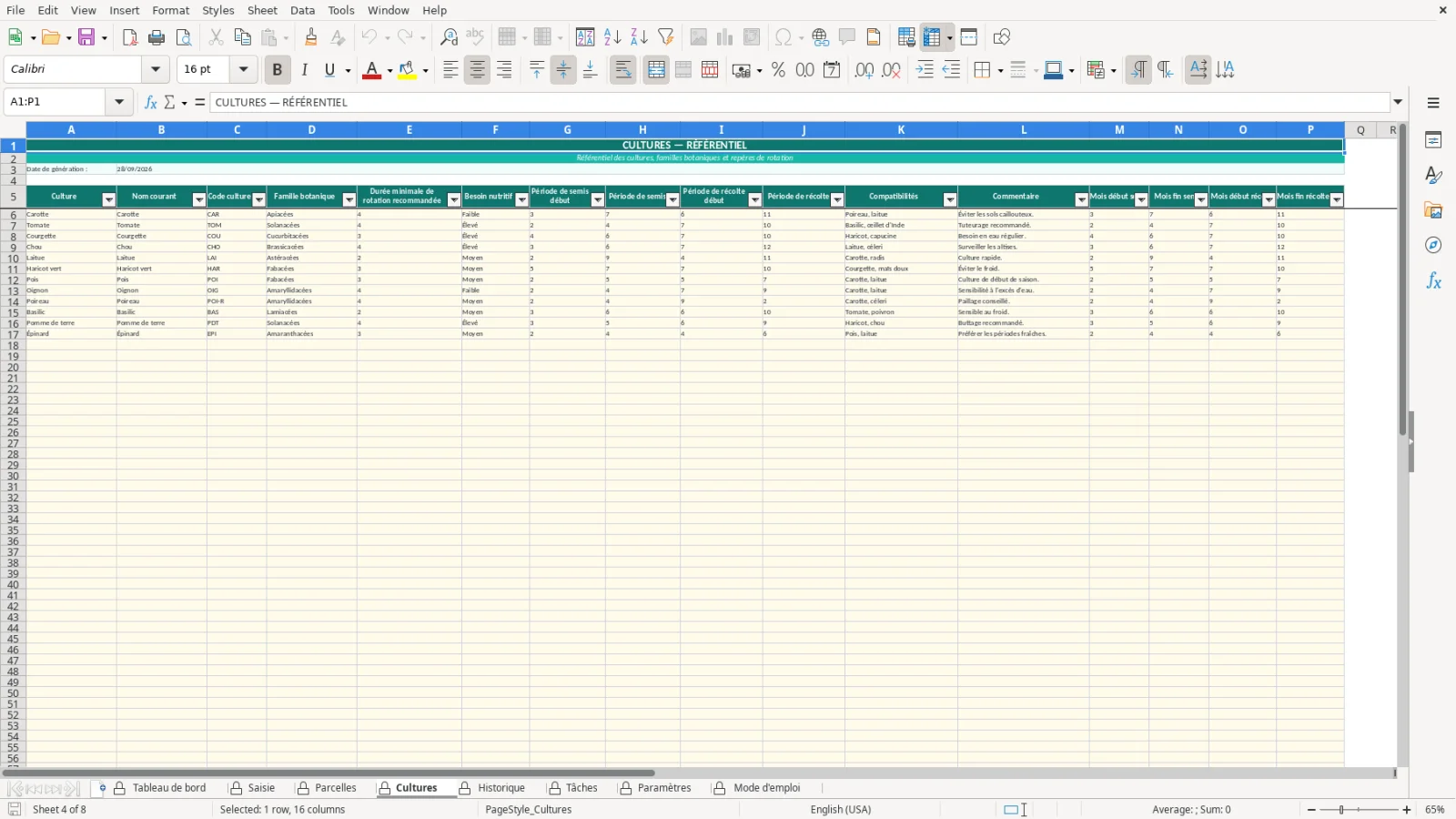Viewport: 1456px width, 819px height.
Task: Toggle Center Vertically alignment
Action: [x=563, y=70]
